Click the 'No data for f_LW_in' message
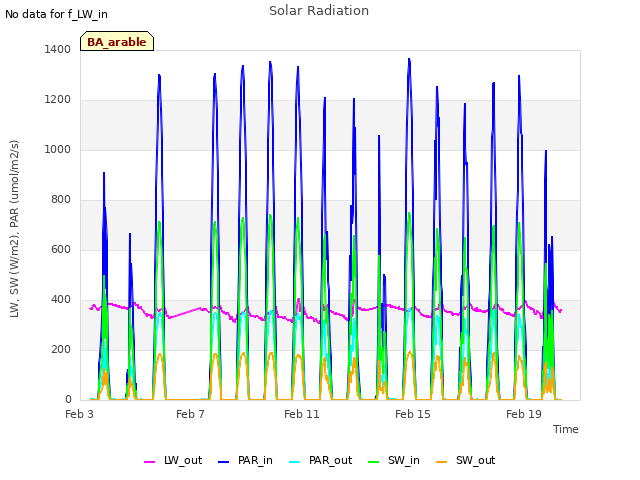This screenshot has height=480, width=640. point(56,14)
